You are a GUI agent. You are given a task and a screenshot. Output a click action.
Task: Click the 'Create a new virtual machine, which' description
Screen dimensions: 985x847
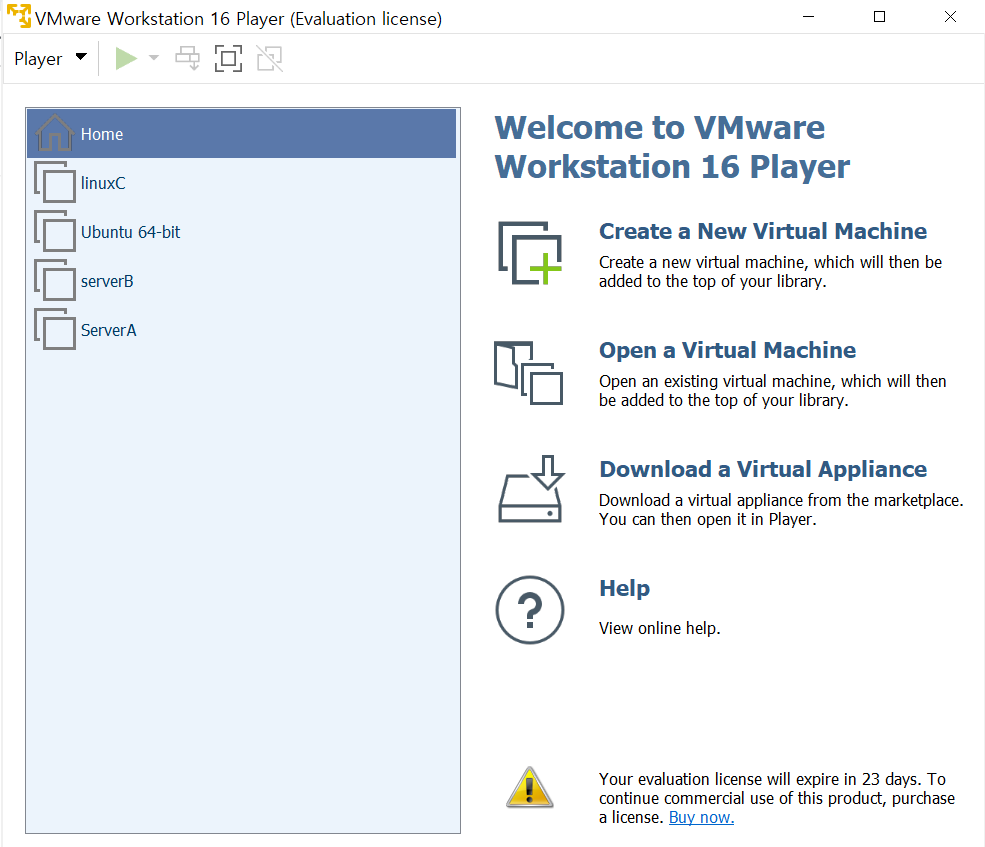point(770,271)
